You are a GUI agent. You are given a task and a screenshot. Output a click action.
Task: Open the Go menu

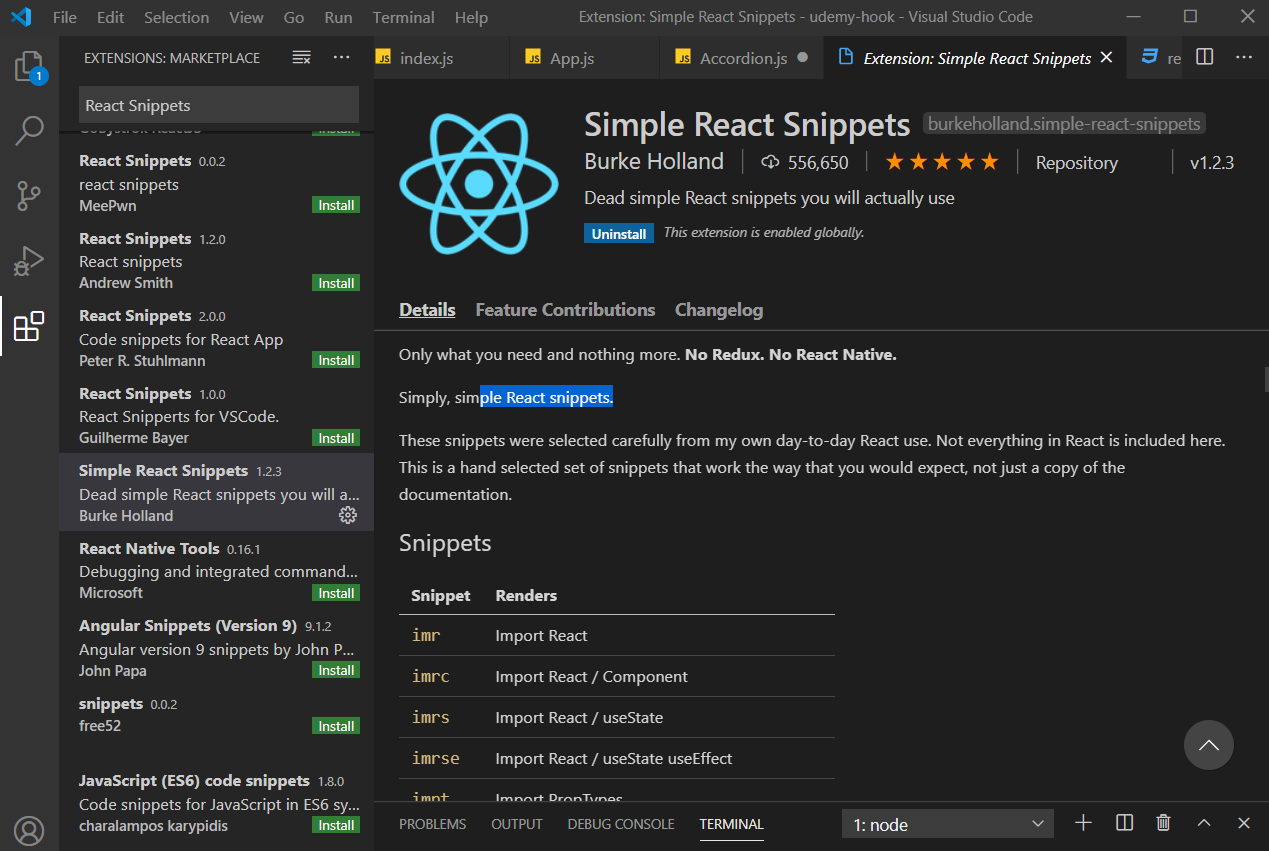coord(294,17)
